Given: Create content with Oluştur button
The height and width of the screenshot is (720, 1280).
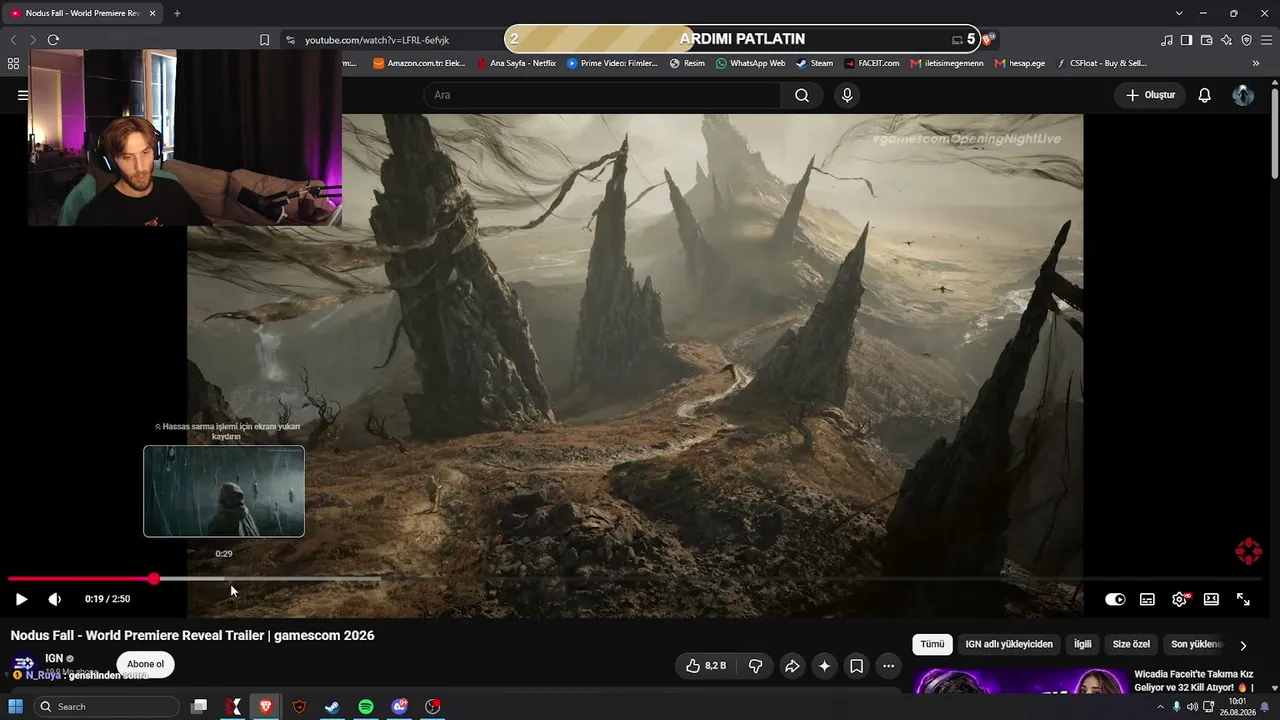Looking at the screenshot, I should click(1150, 95).
